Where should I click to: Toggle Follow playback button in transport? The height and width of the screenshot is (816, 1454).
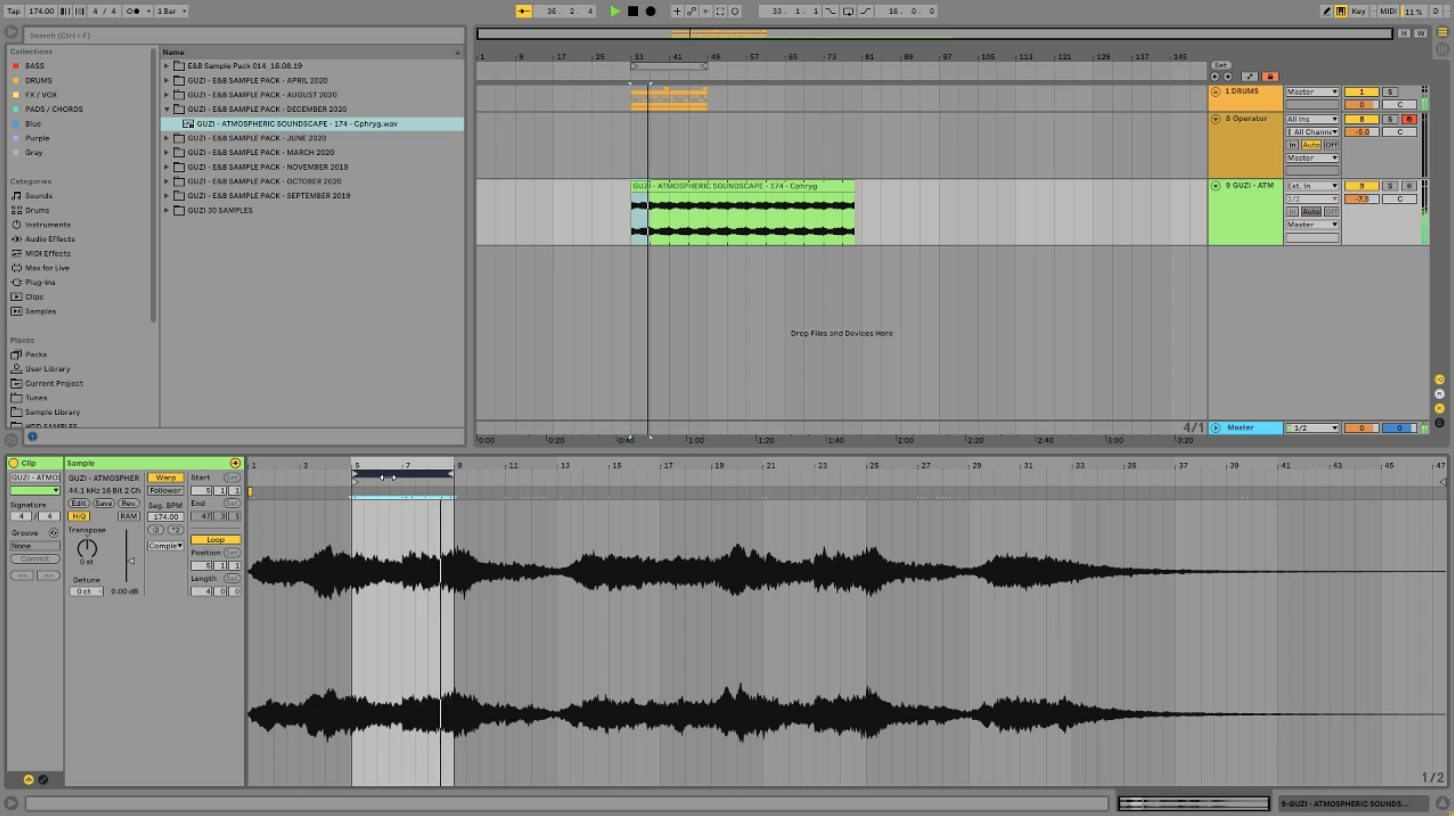pos(524,11)
